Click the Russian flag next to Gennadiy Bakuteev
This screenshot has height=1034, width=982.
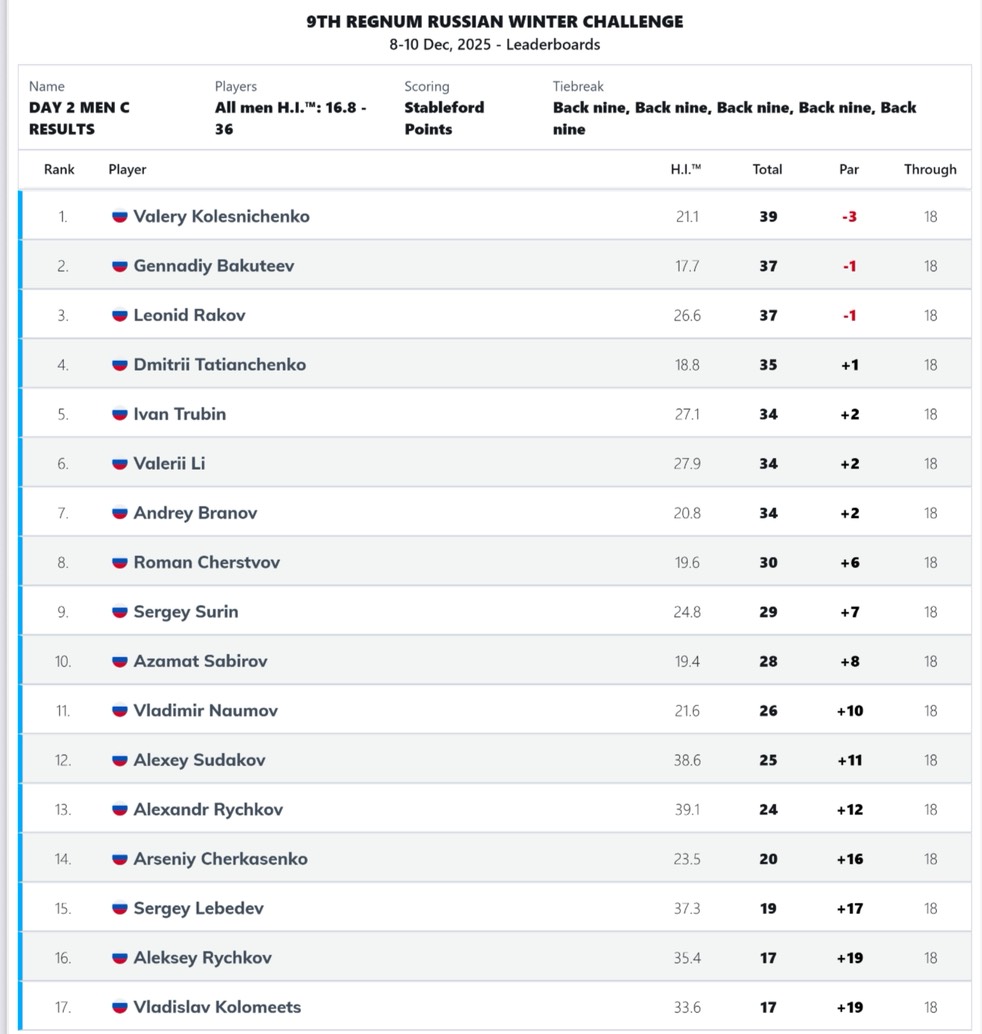pos(119,266)
